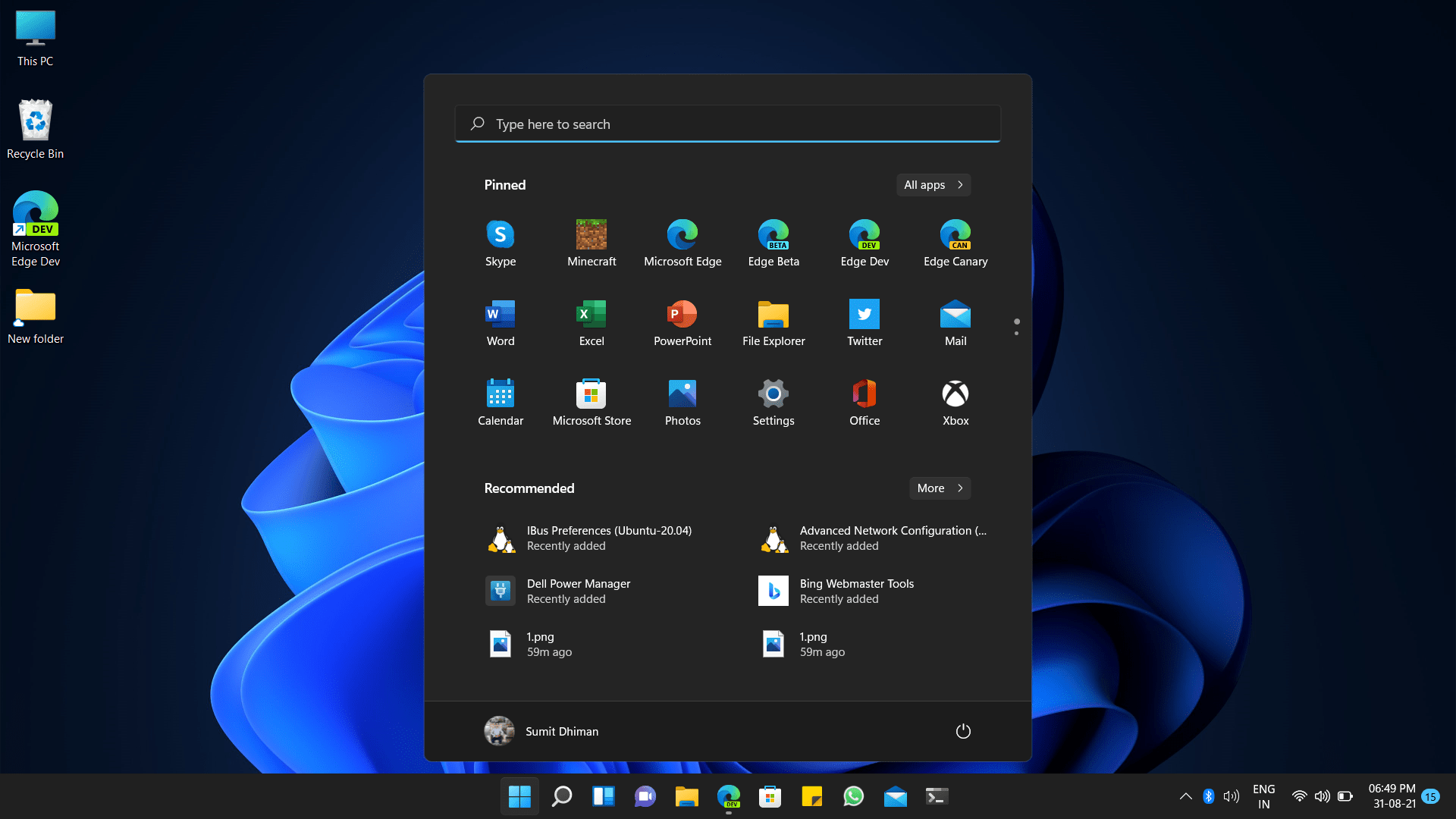Launch the Twitter app
The height and width of the screenshot is (819, 1456).
864,322
